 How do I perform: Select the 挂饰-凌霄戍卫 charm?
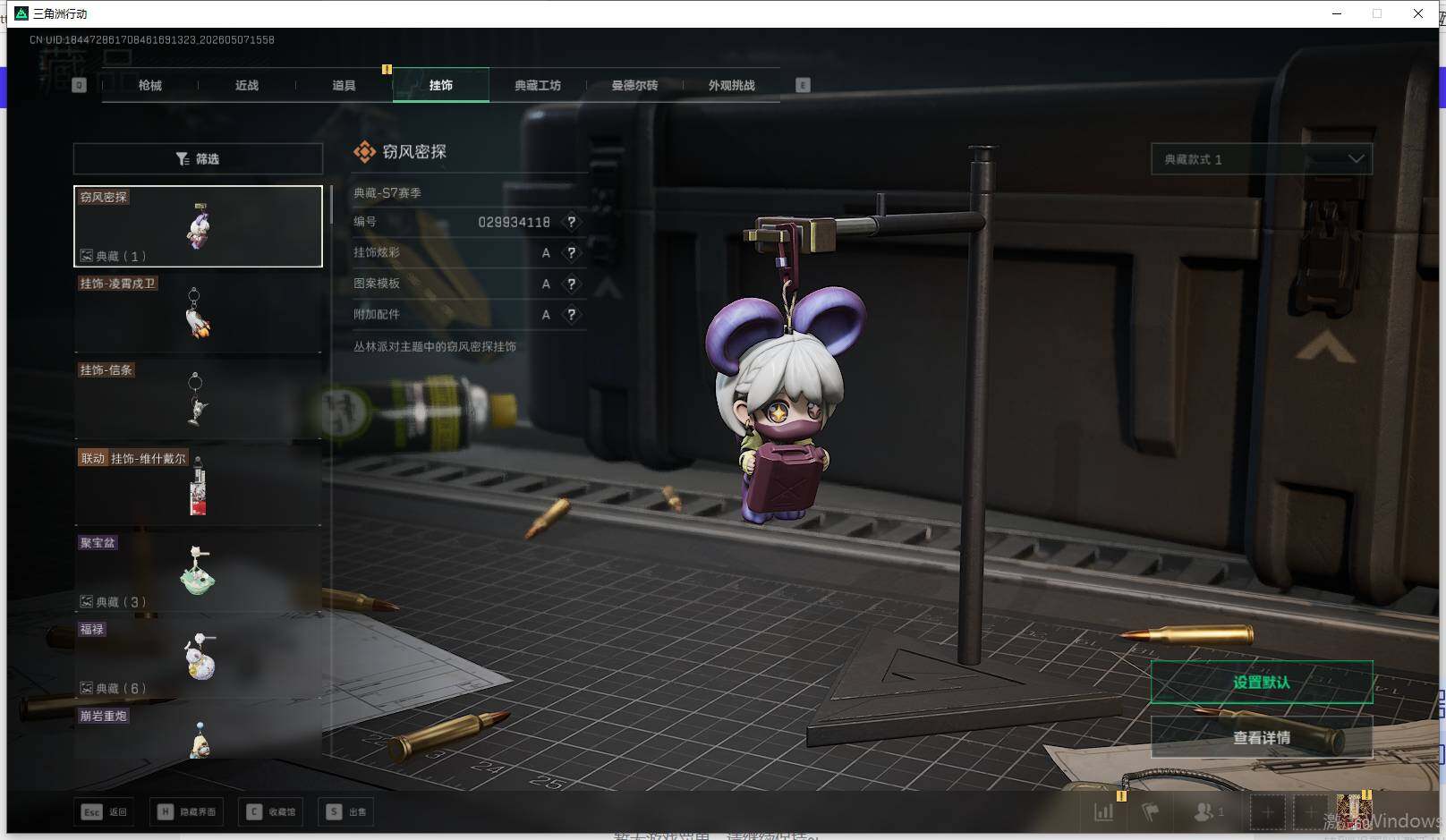pyautogui.click(x=198, y=312)
